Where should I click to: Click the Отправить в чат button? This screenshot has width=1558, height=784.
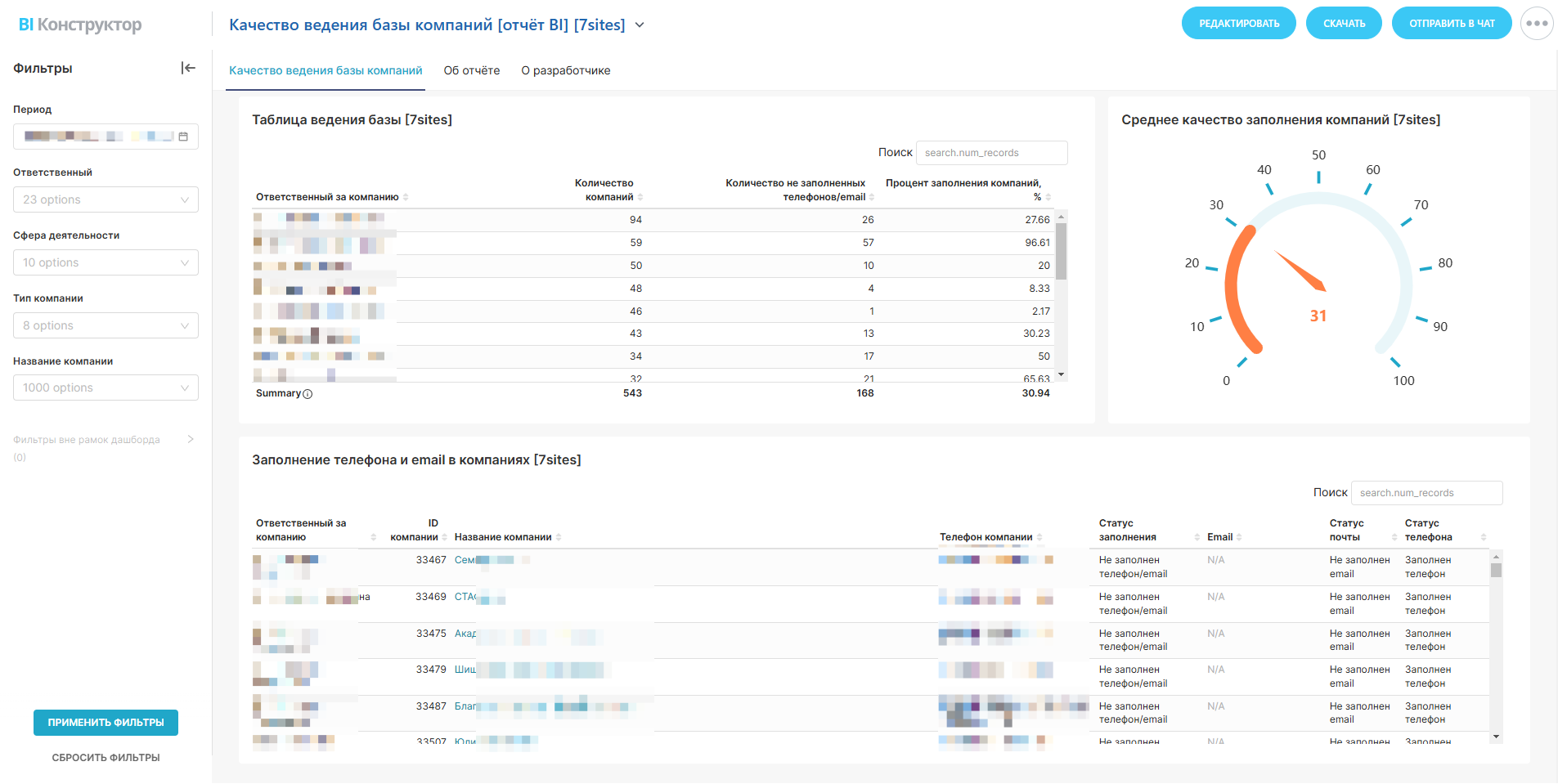tap(1451, 24)
